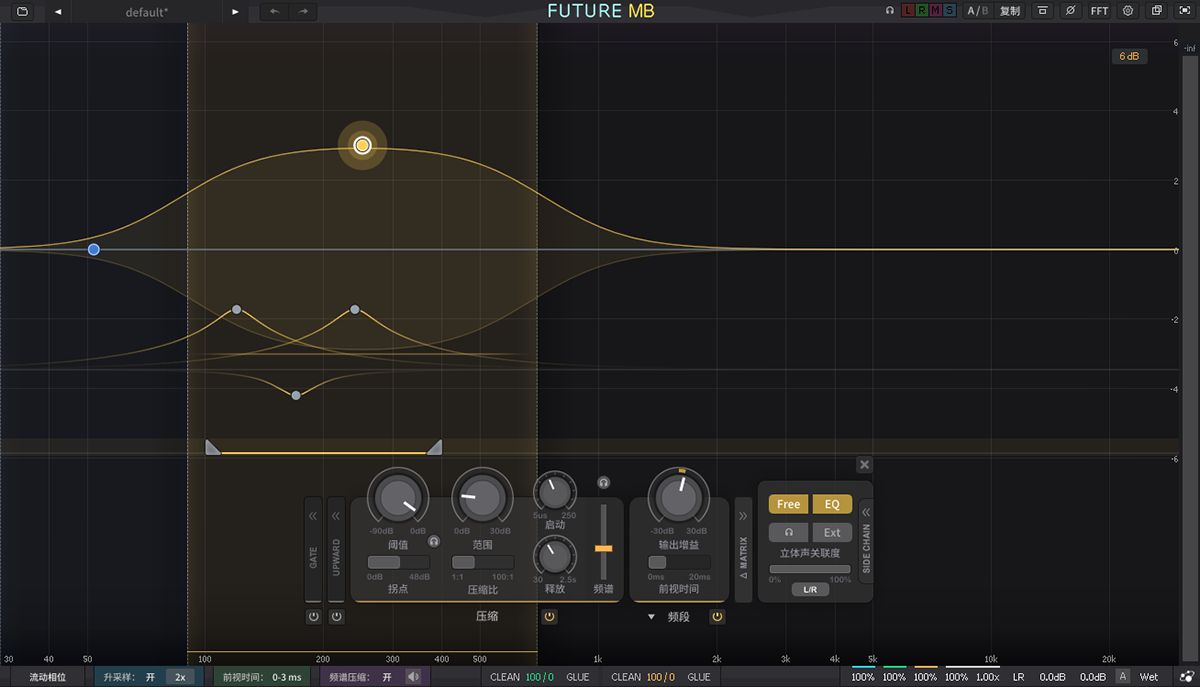Open the settings gear icon

pyautogui.click(x=1128, y=11)
